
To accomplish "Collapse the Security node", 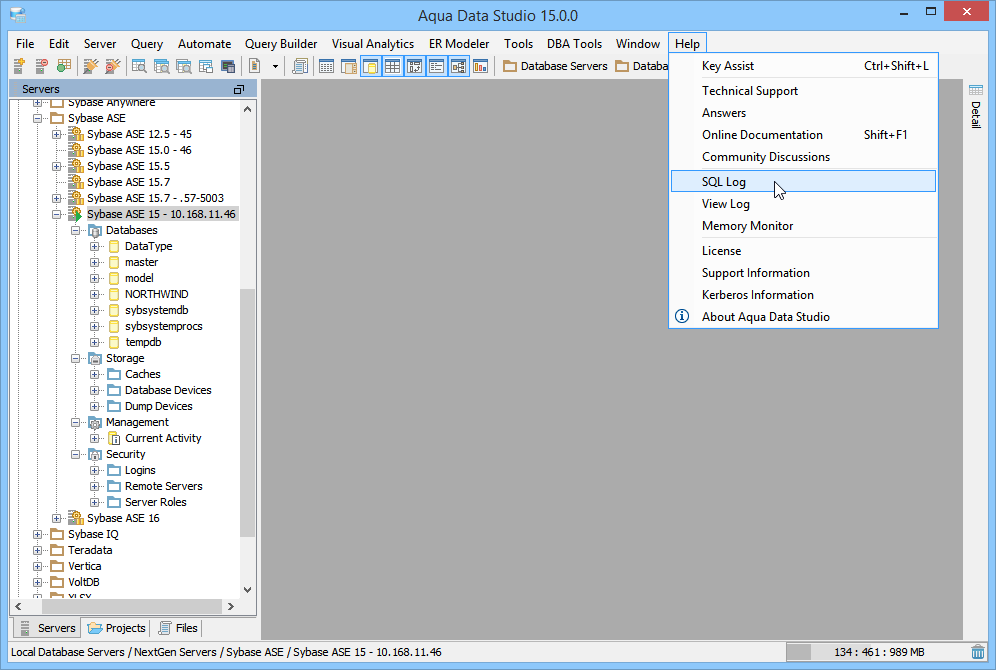I will click(x=76, y=454).
